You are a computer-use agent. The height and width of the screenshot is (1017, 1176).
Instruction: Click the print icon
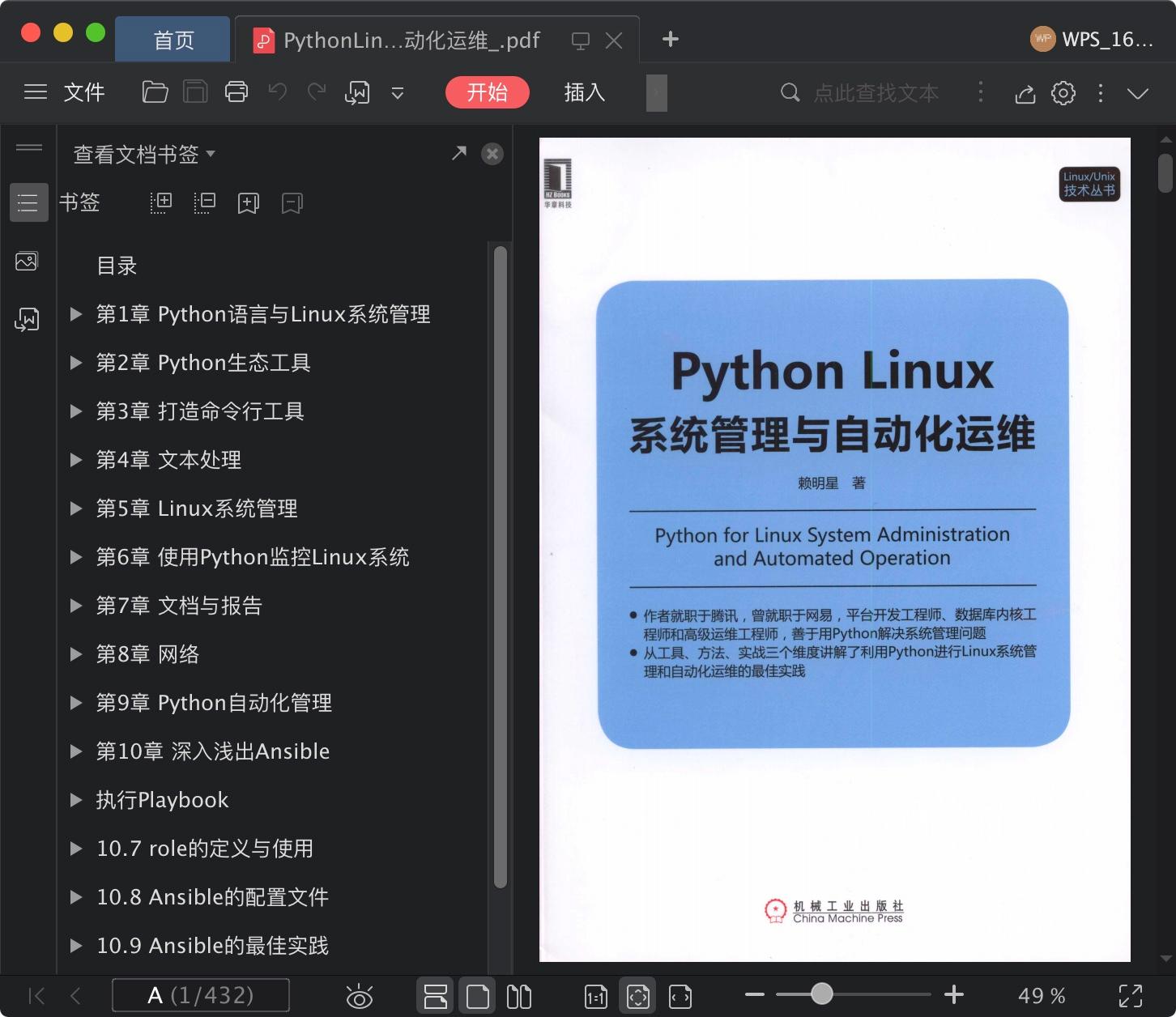[236, 92]
